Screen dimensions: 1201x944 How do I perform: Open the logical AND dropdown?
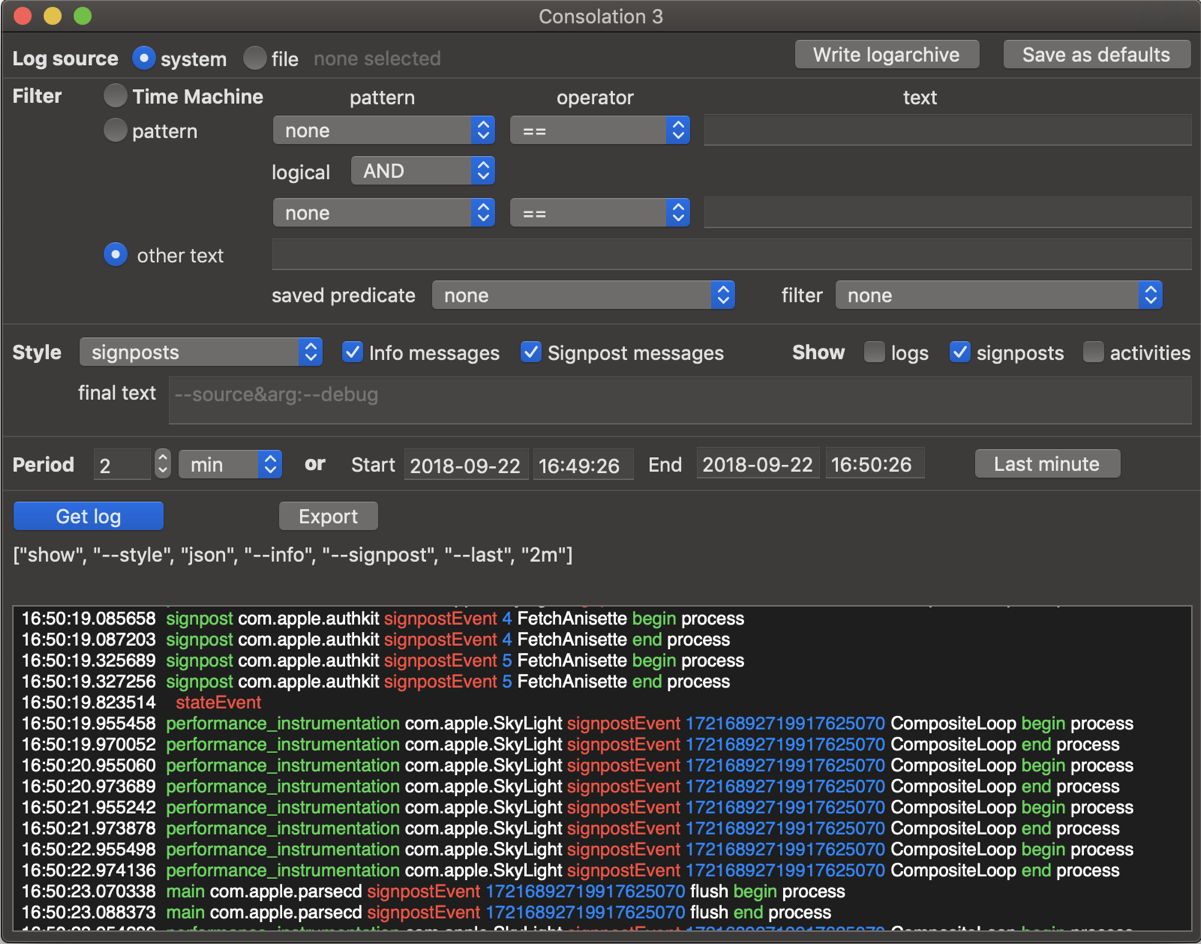click(x=422, y=171)
